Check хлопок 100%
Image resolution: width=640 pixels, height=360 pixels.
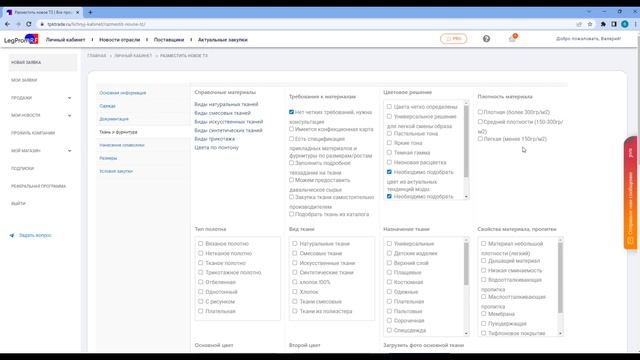pos(295,282)
